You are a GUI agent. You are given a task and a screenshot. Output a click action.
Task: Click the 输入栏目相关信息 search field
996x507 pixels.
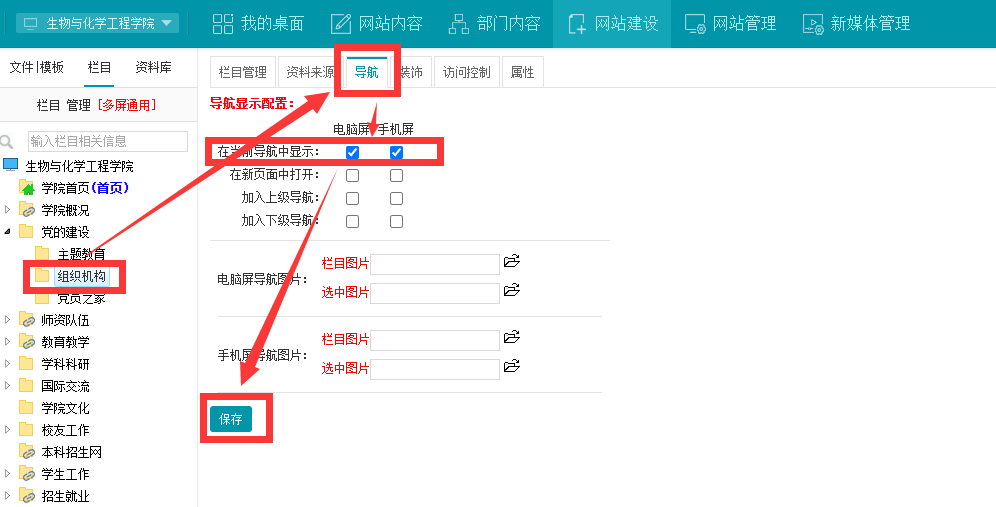107,142
